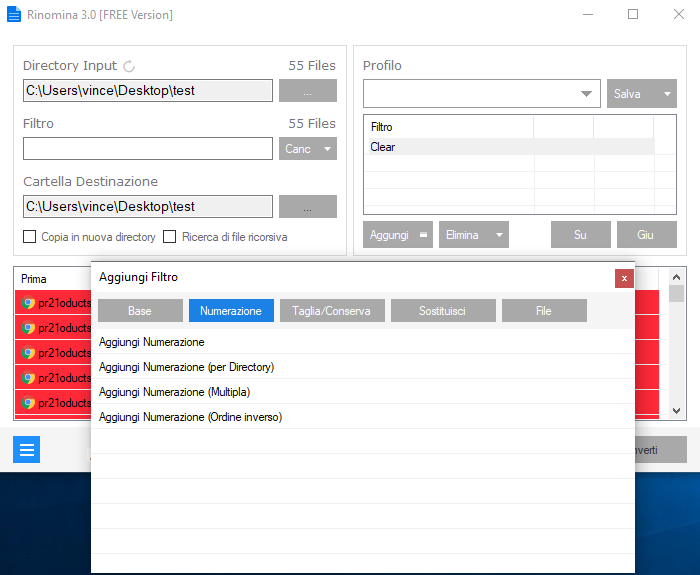Open the Elimina dropdown arrow
Screen dimensions: 700x575
[x=499, y=235]
